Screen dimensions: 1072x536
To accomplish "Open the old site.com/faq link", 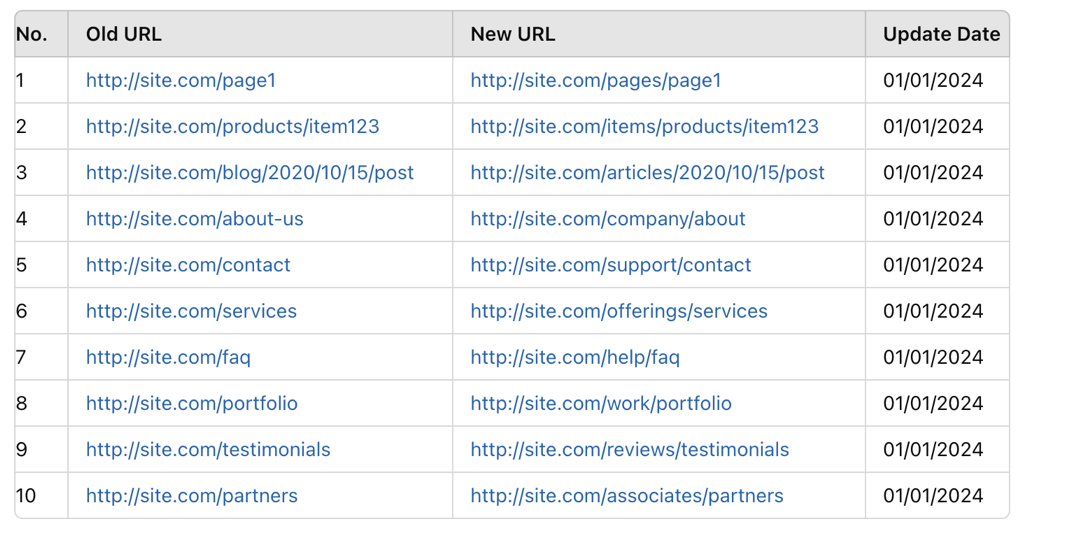I will click(168, 357).
